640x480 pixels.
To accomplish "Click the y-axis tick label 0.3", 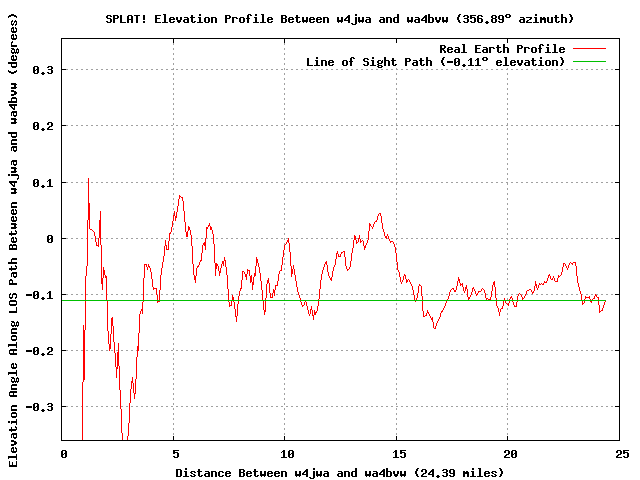I will click(x=43, y=70).
